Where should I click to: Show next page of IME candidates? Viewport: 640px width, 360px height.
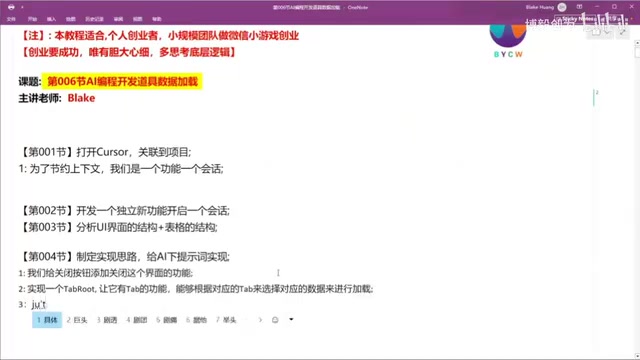[260, 320]
